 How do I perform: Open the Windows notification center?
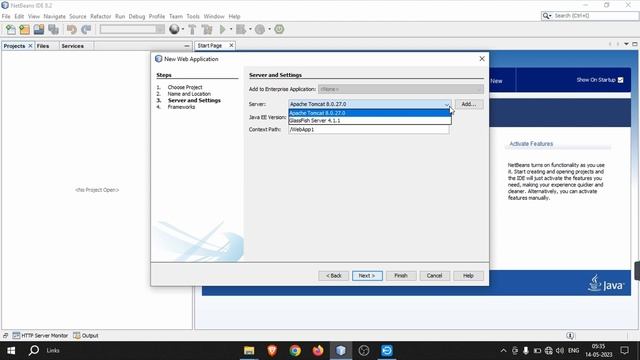(x=624, y=351)
